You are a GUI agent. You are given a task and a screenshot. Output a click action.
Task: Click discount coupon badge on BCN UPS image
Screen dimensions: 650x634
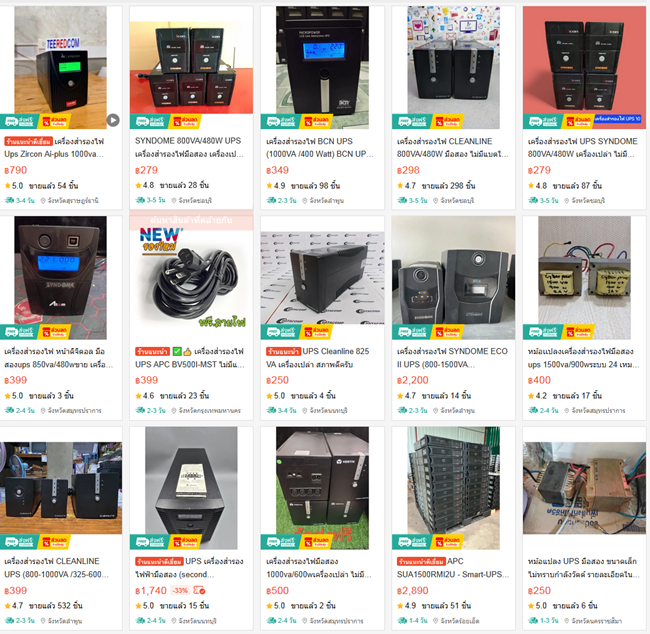(317, 121)
